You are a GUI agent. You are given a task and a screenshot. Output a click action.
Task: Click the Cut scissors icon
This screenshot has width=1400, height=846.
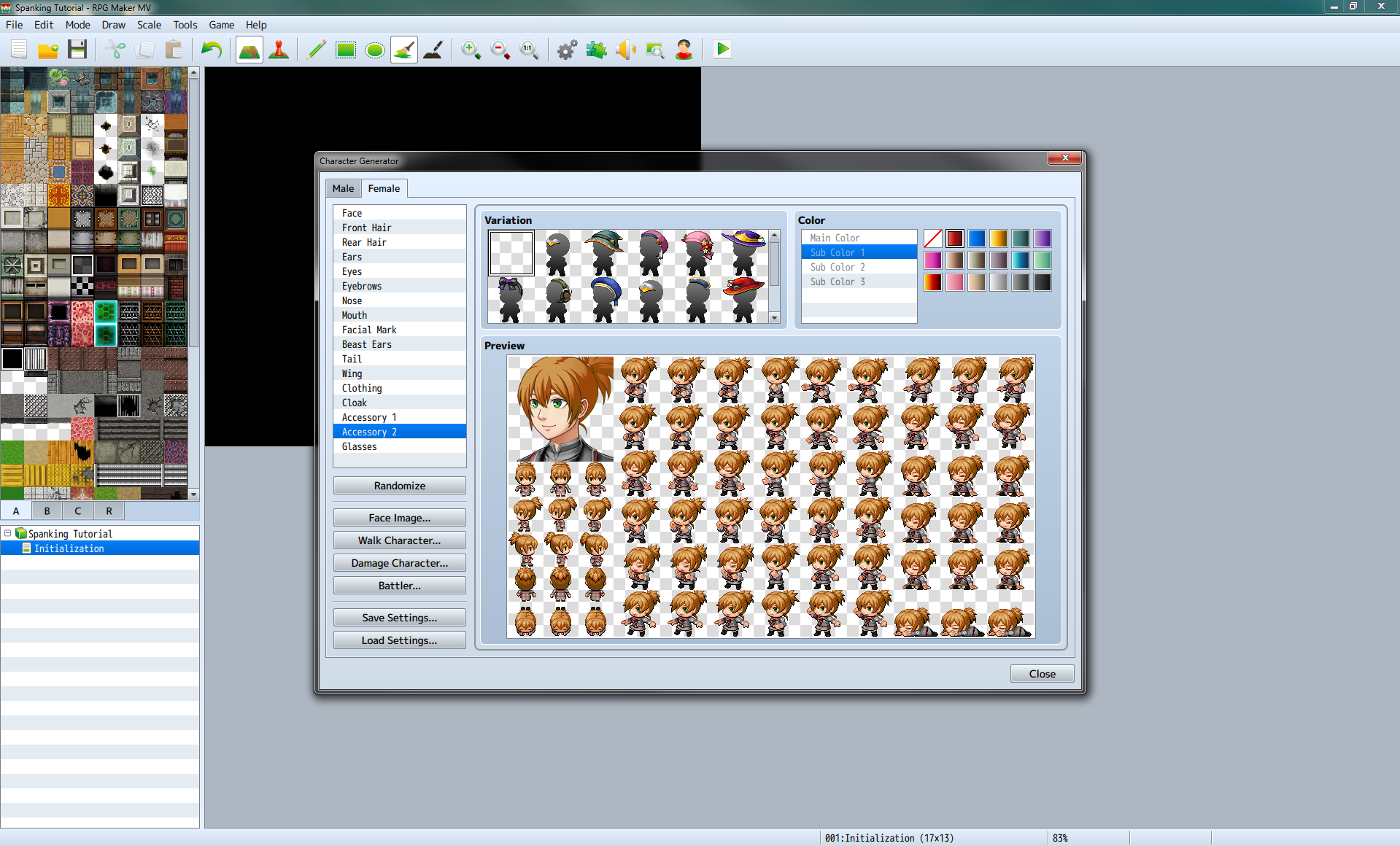point(115,50)
